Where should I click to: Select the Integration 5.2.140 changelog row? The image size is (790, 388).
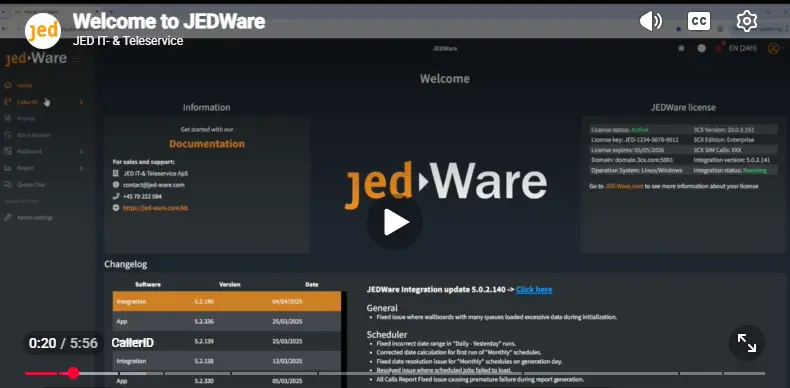[227, 301]
